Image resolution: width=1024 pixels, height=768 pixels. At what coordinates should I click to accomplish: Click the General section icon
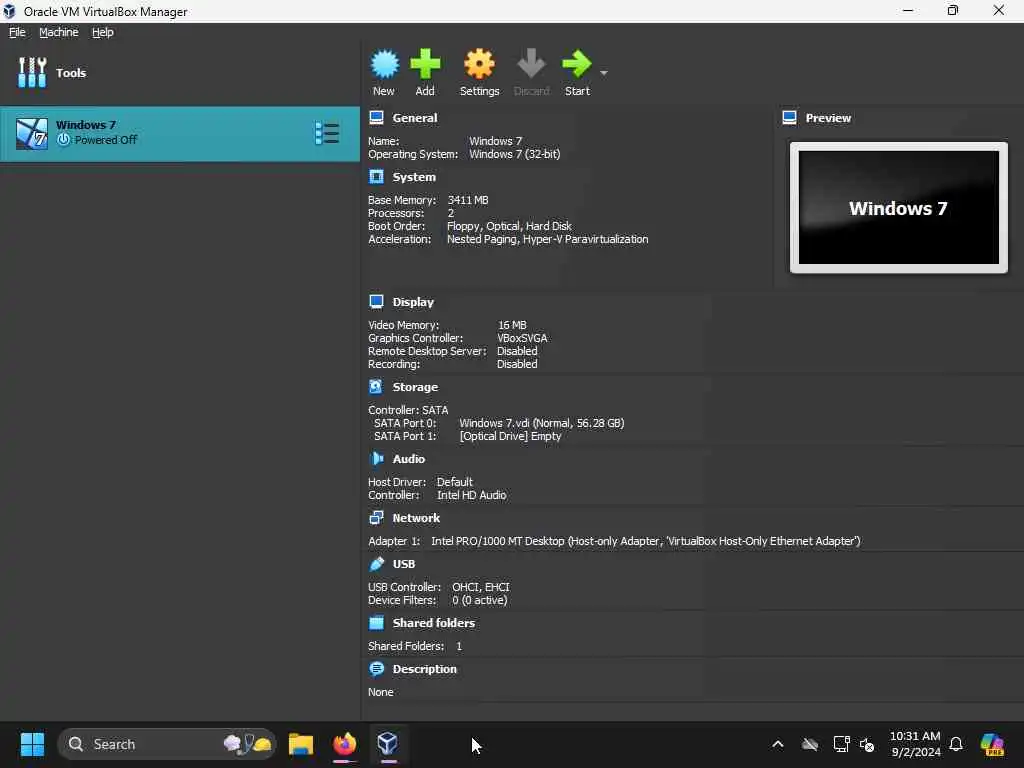(376, 118)
